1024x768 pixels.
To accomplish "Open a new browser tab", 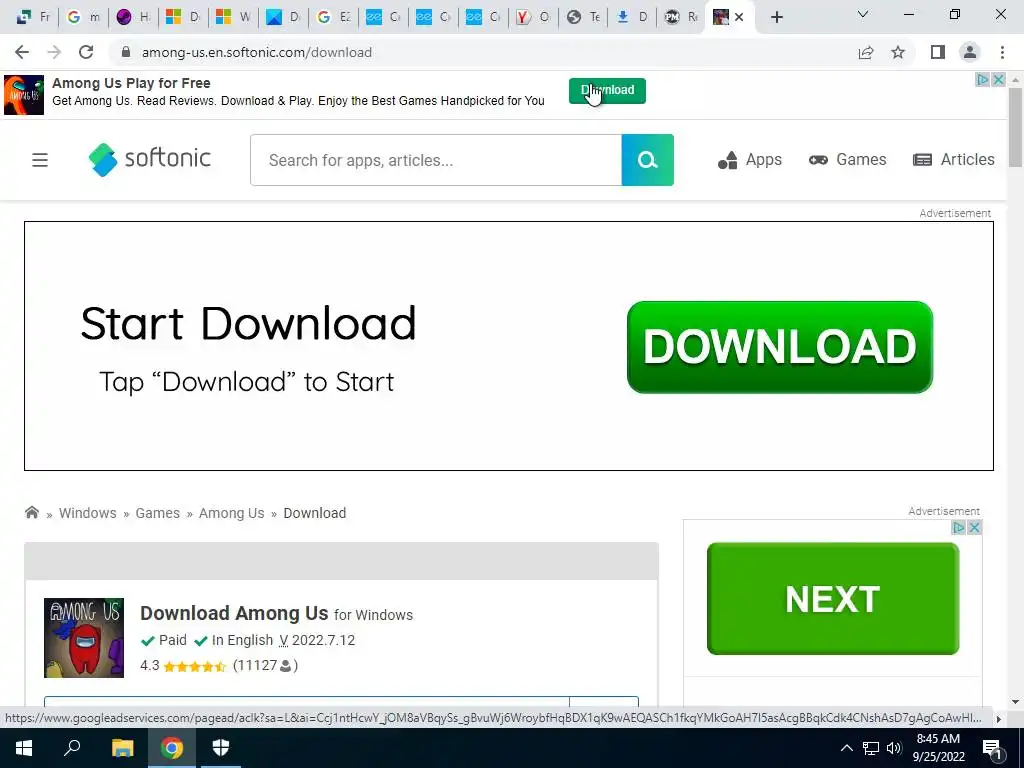I will [776, 17].
